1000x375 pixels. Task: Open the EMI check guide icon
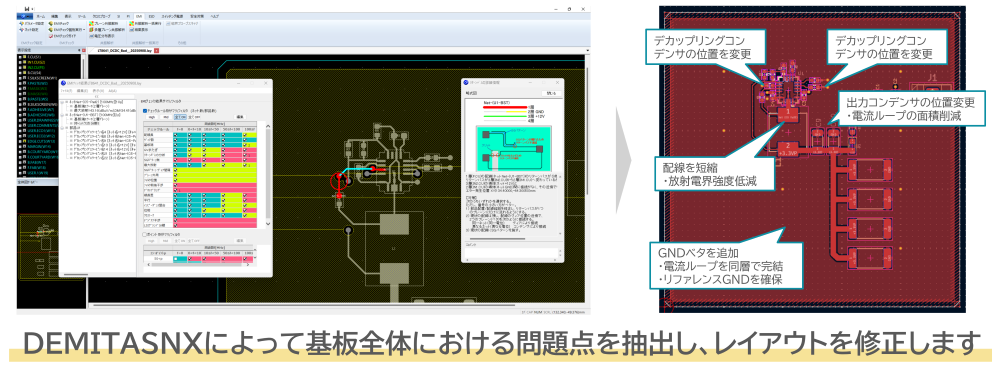click(x=50, y=36)
